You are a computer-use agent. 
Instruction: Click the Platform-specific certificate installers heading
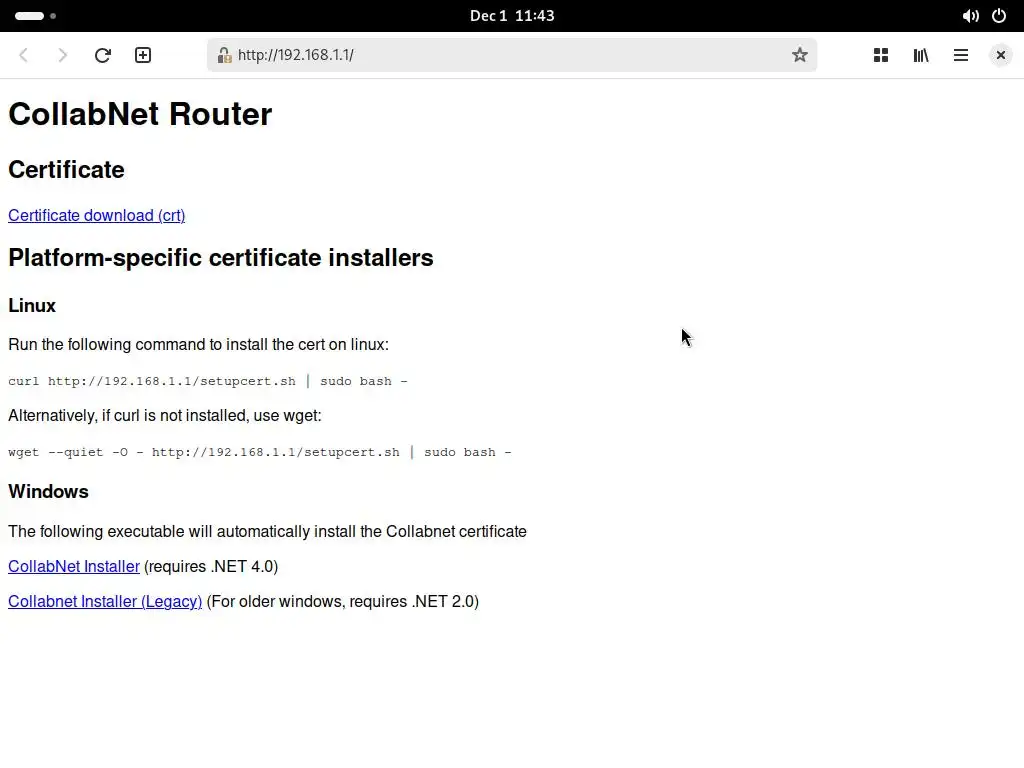click(x=221, y=258)
